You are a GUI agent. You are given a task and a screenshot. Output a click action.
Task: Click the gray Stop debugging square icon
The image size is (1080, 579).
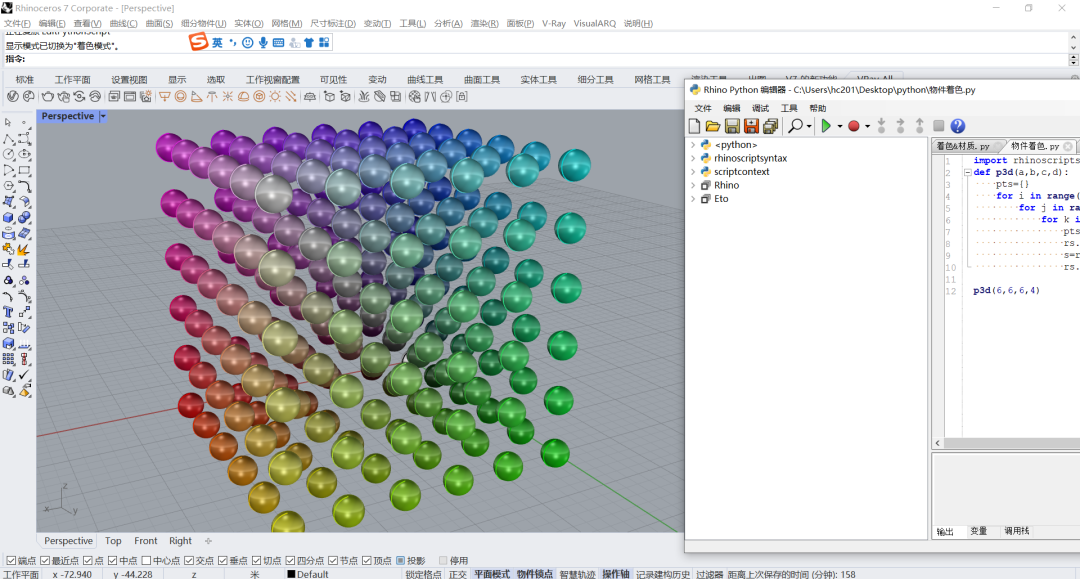pos(938,125)
